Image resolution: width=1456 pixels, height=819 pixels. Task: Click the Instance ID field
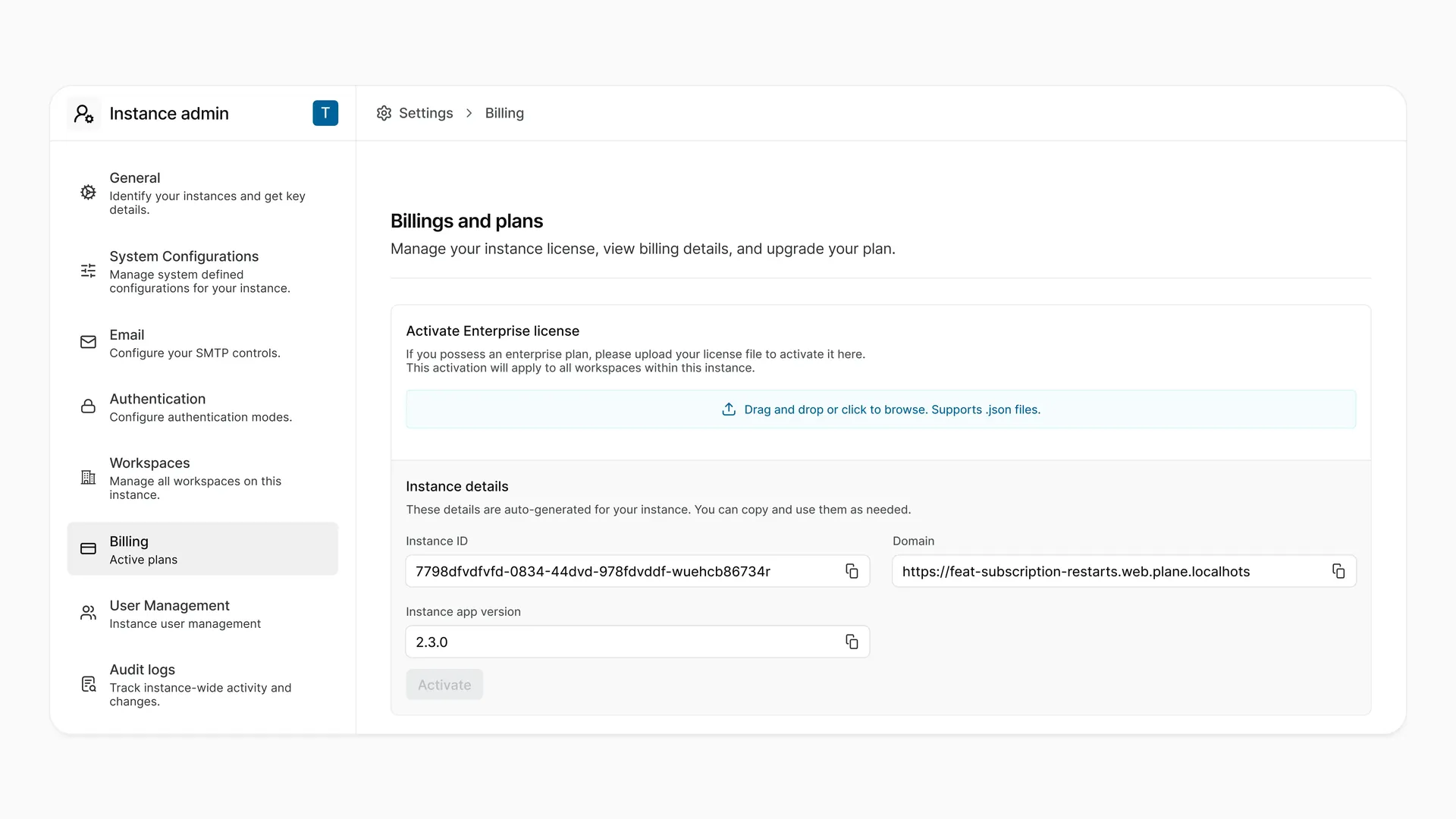tap(637, 571)
